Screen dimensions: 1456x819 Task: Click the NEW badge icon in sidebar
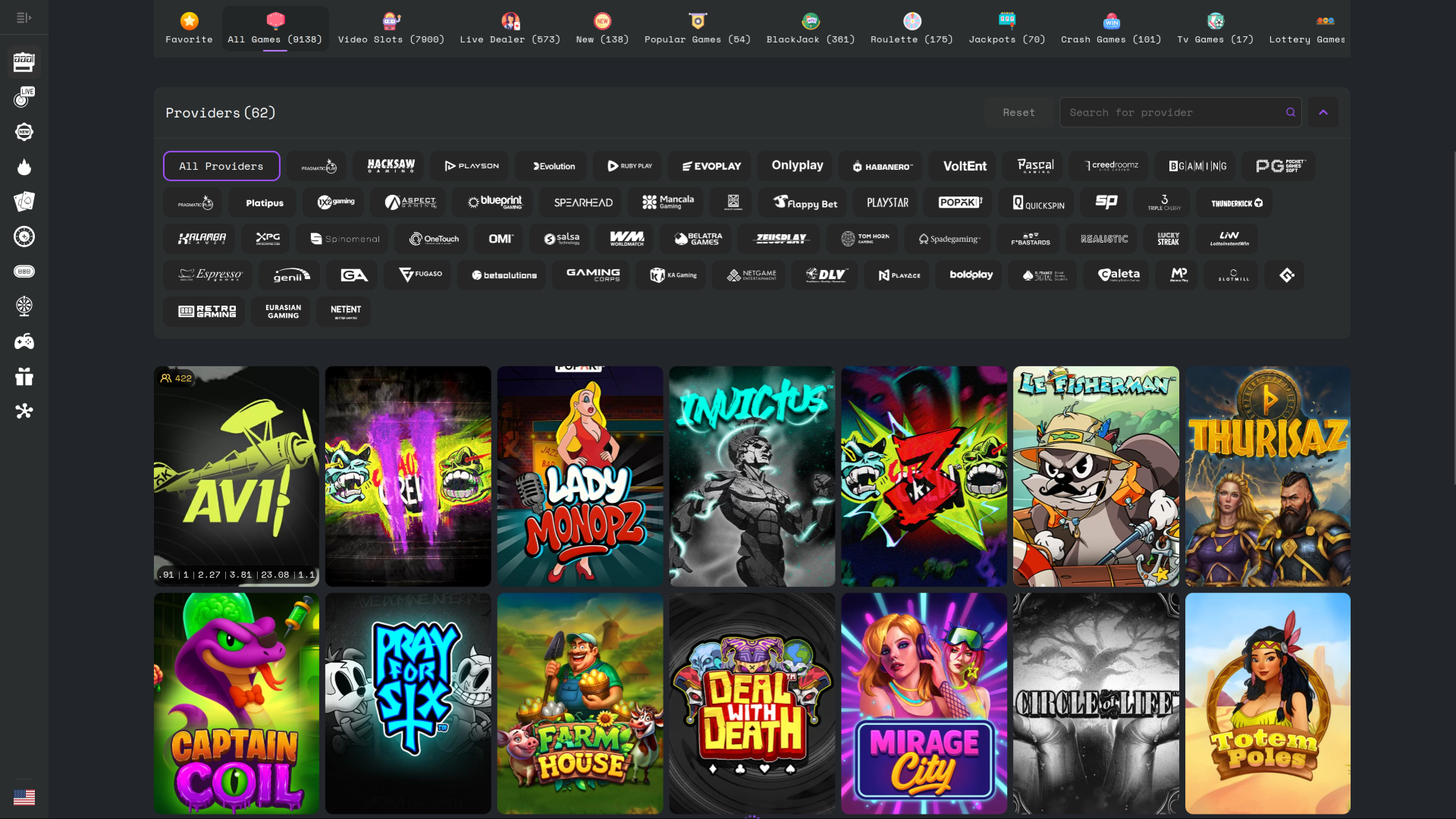click(24, 132)
